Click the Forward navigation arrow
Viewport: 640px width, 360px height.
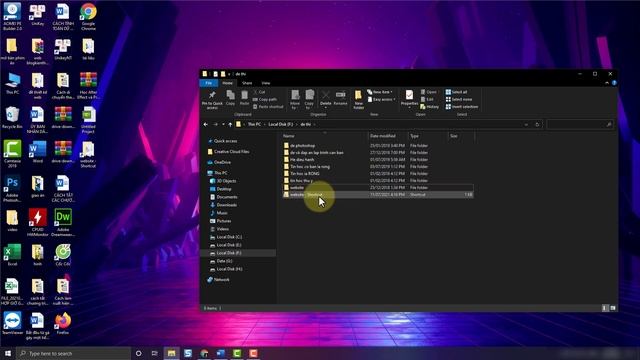pos(216,124)
